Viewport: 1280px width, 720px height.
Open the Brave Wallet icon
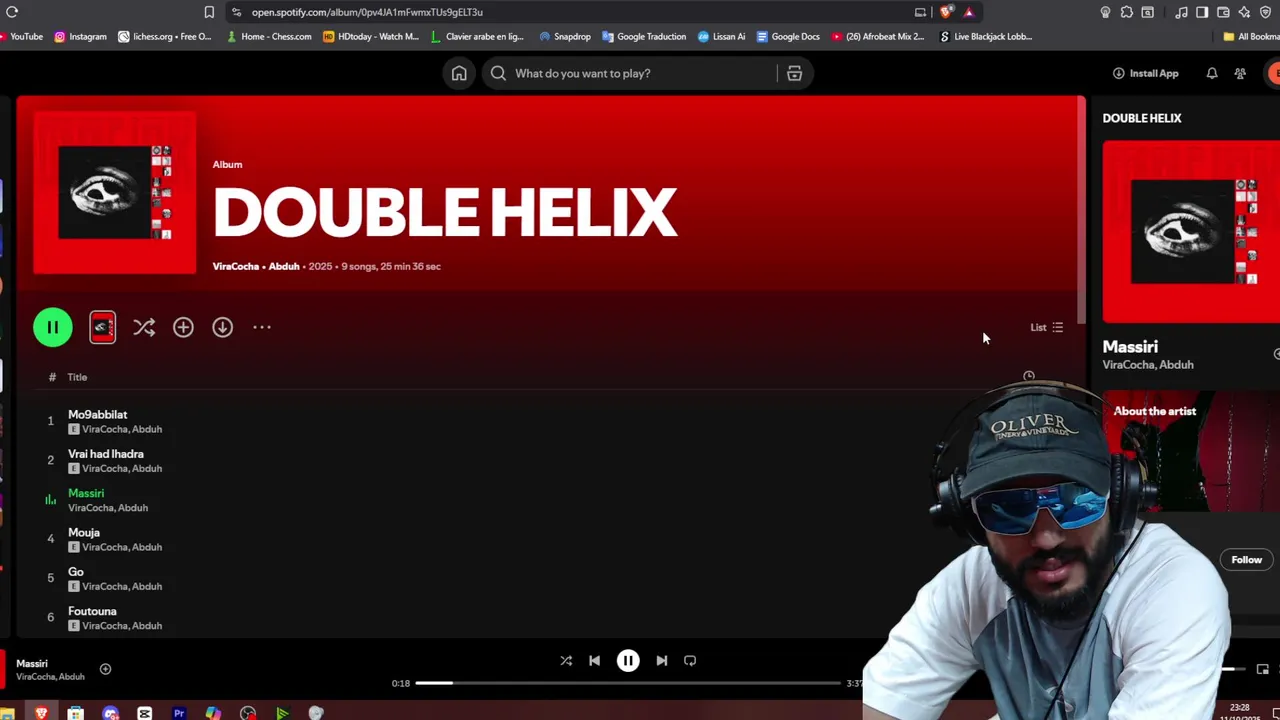pyautogui.click(x=1223, y=12)
